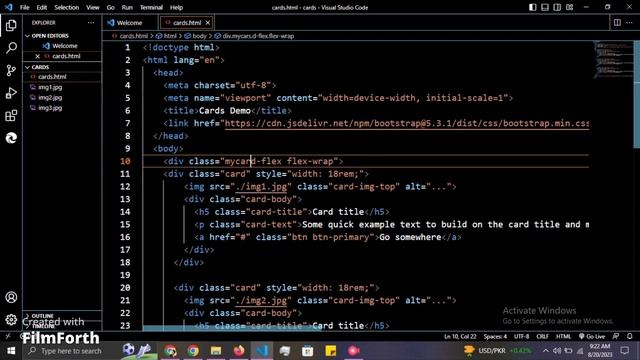Open the Selection menu
640x360 pixels.
pyautogui.click(x=67, y=7)
